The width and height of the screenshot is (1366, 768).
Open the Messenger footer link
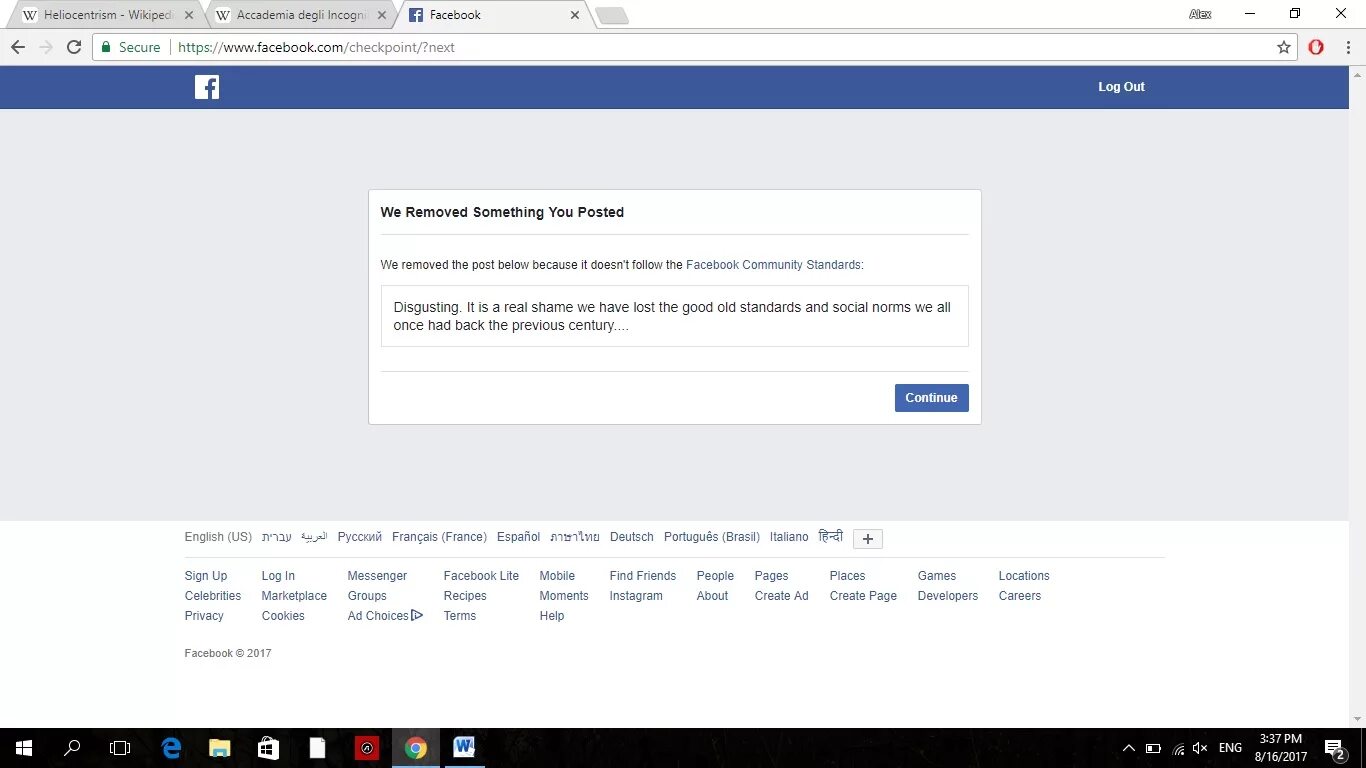point(377,576)
